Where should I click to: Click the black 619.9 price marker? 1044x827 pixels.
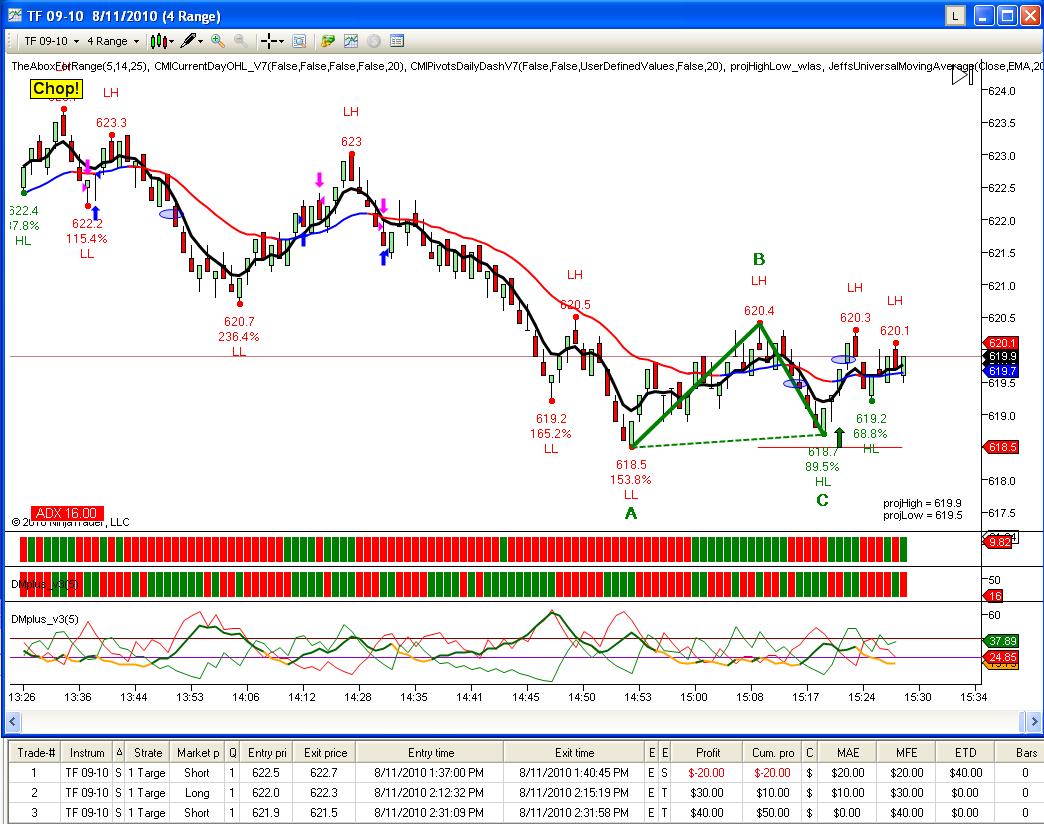1001,357
